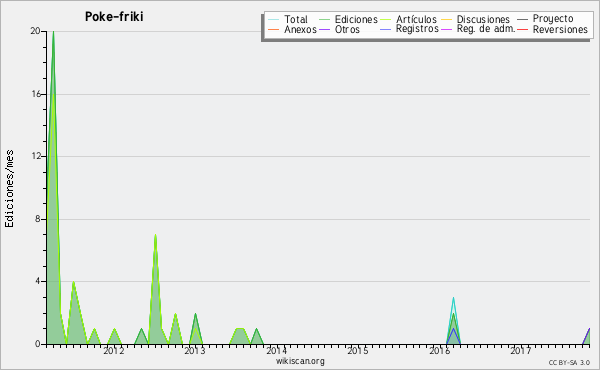Click the cyan Total legend line swatch

click(x=274, y=20)
